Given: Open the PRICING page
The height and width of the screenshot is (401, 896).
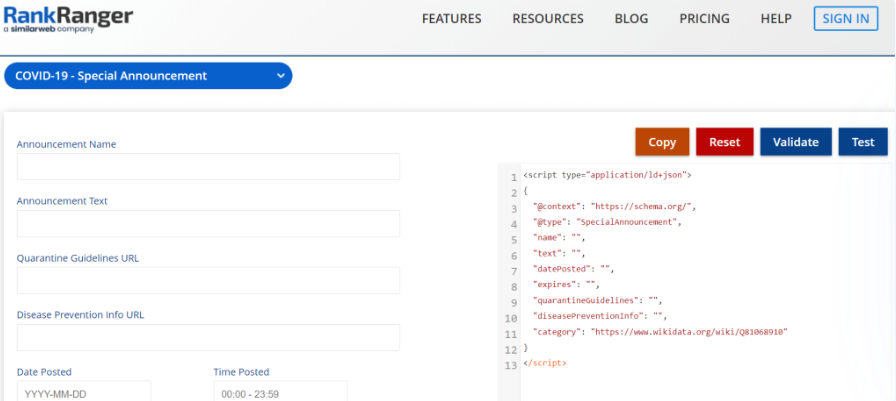Looking at the screenshot, I should [x=704, y=19].
